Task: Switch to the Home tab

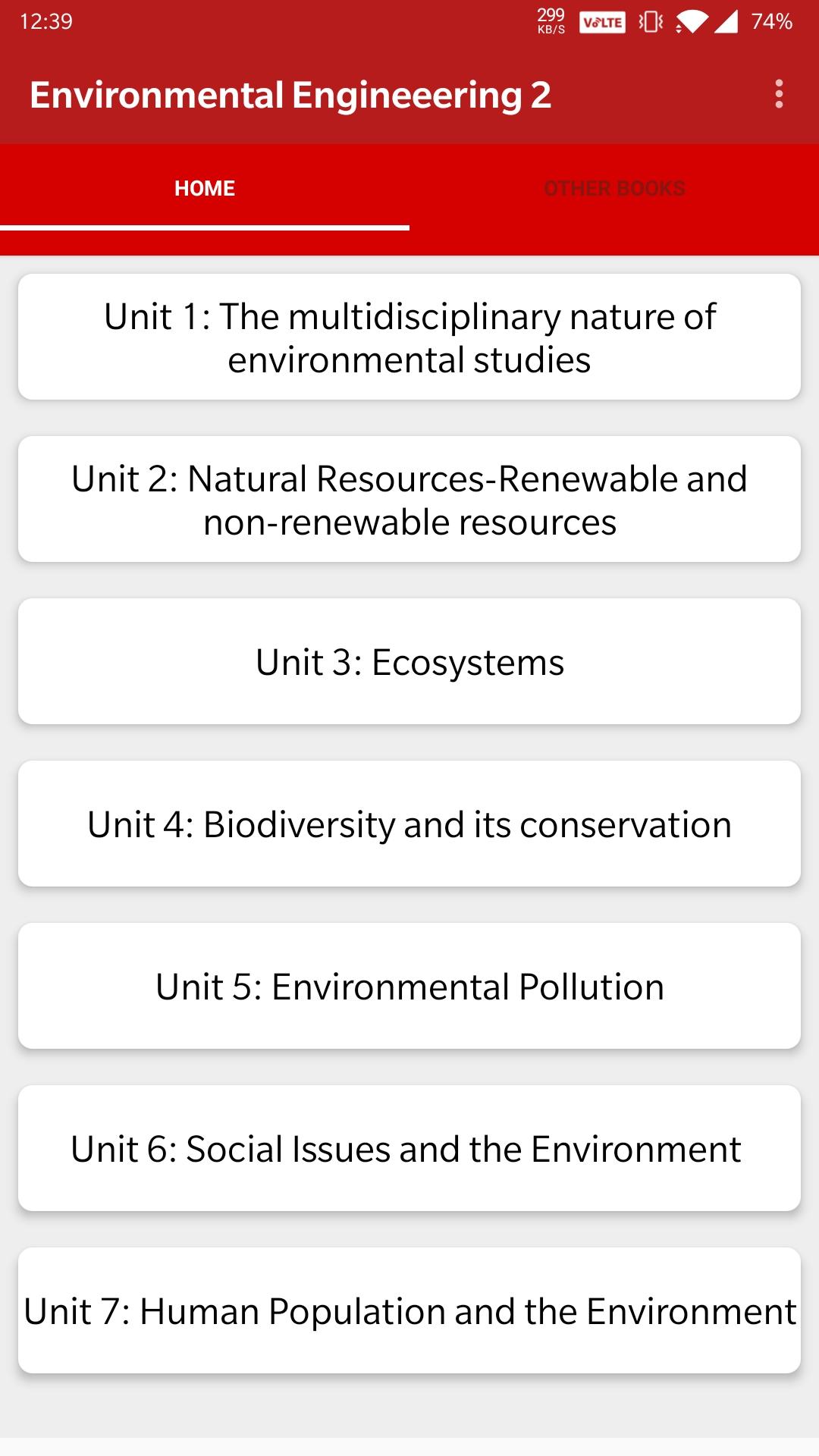Action: coord(205,188)
